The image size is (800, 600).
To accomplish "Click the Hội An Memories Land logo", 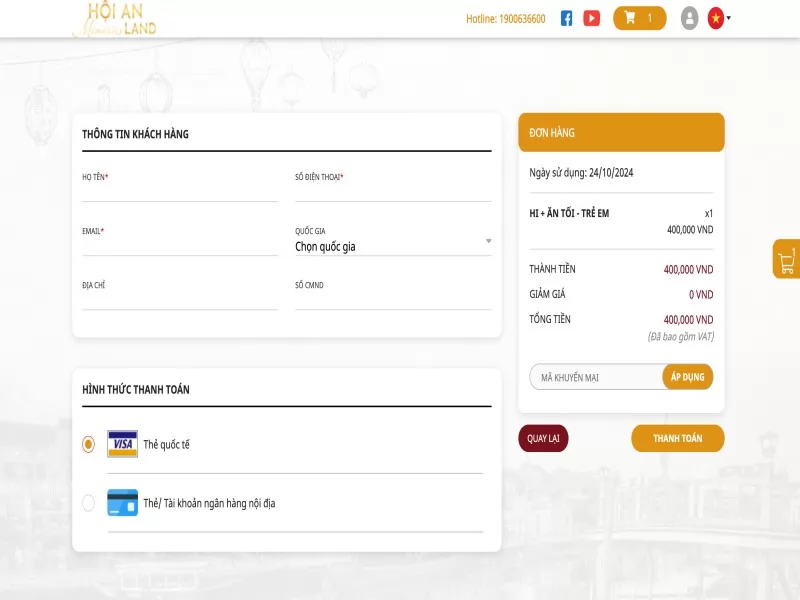I will [115, 19].
